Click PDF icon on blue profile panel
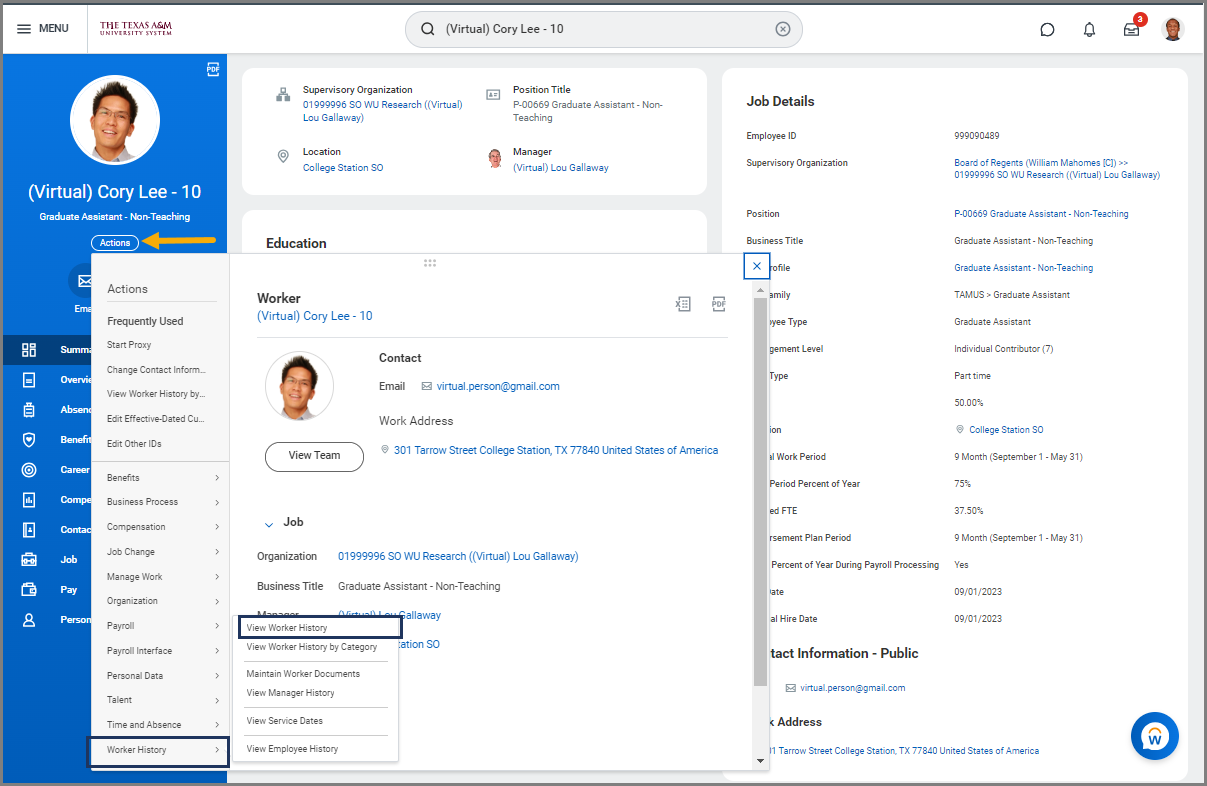 click(212, 69)
